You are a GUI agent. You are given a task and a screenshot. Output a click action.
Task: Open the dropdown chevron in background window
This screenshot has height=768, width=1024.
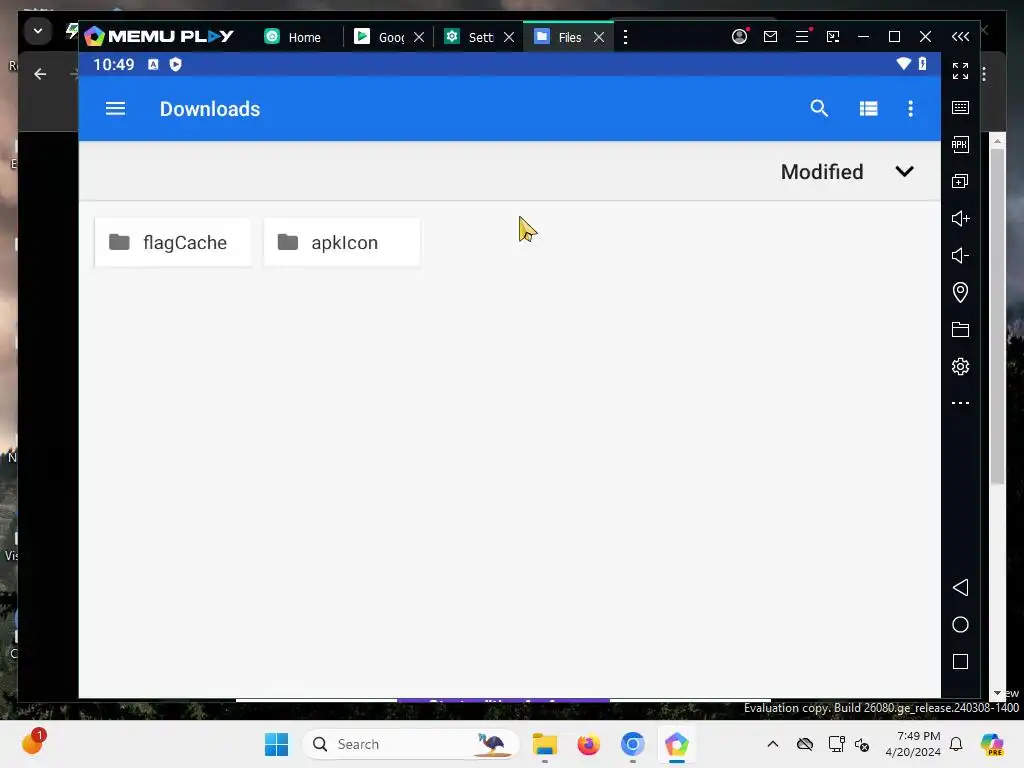(38, 31)
